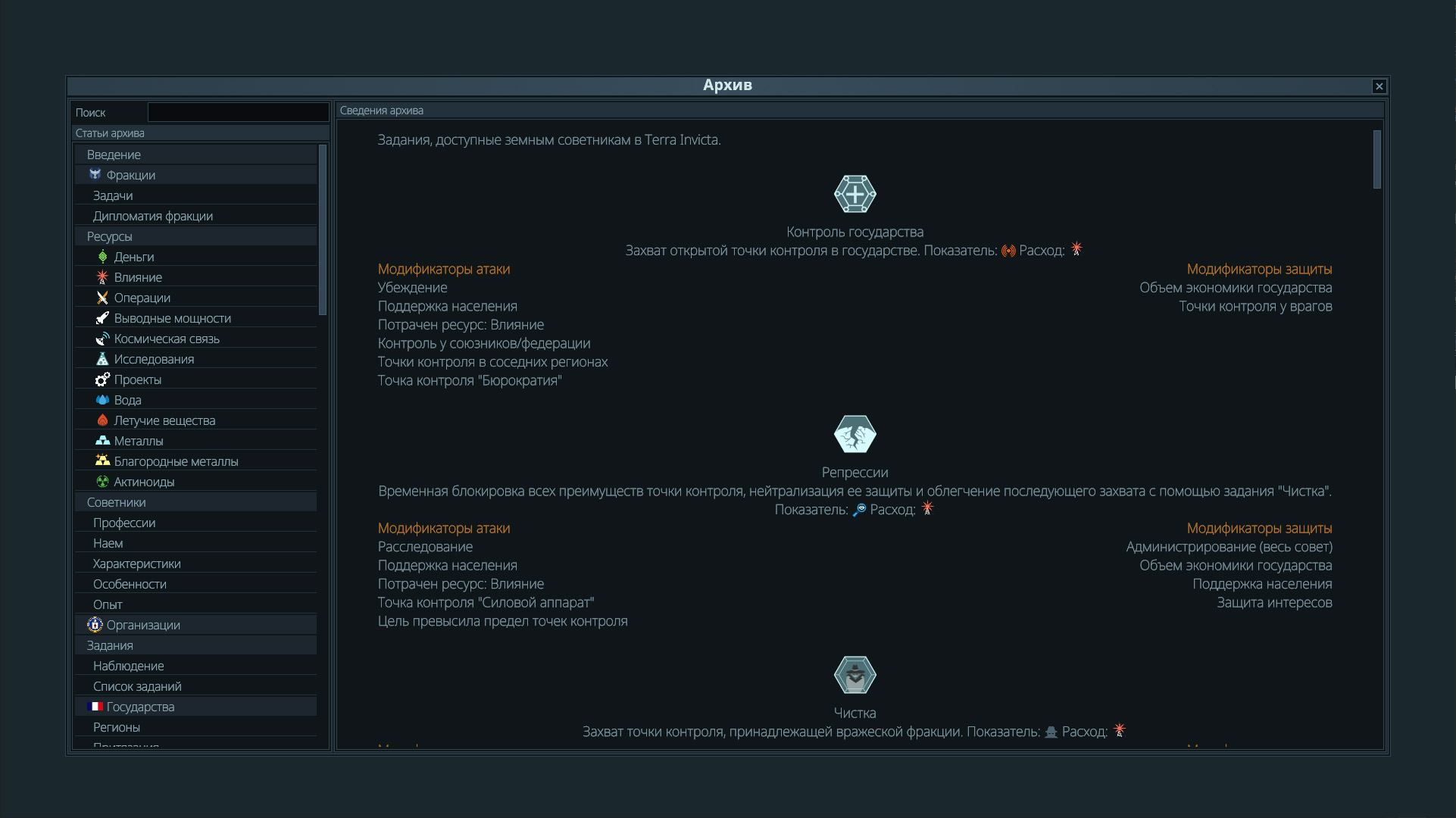Click the Control Nation mission hexagon icon

[x=855, y=195]
